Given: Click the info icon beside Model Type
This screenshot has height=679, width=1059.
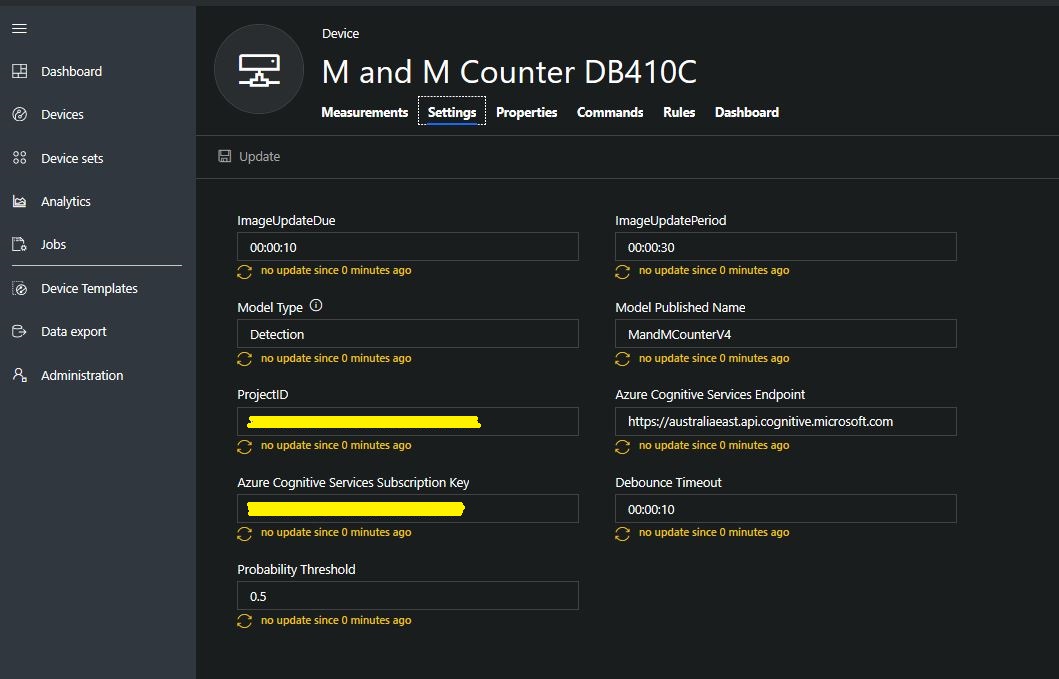Looking at the screenshot, I should [x=316, y=306].
